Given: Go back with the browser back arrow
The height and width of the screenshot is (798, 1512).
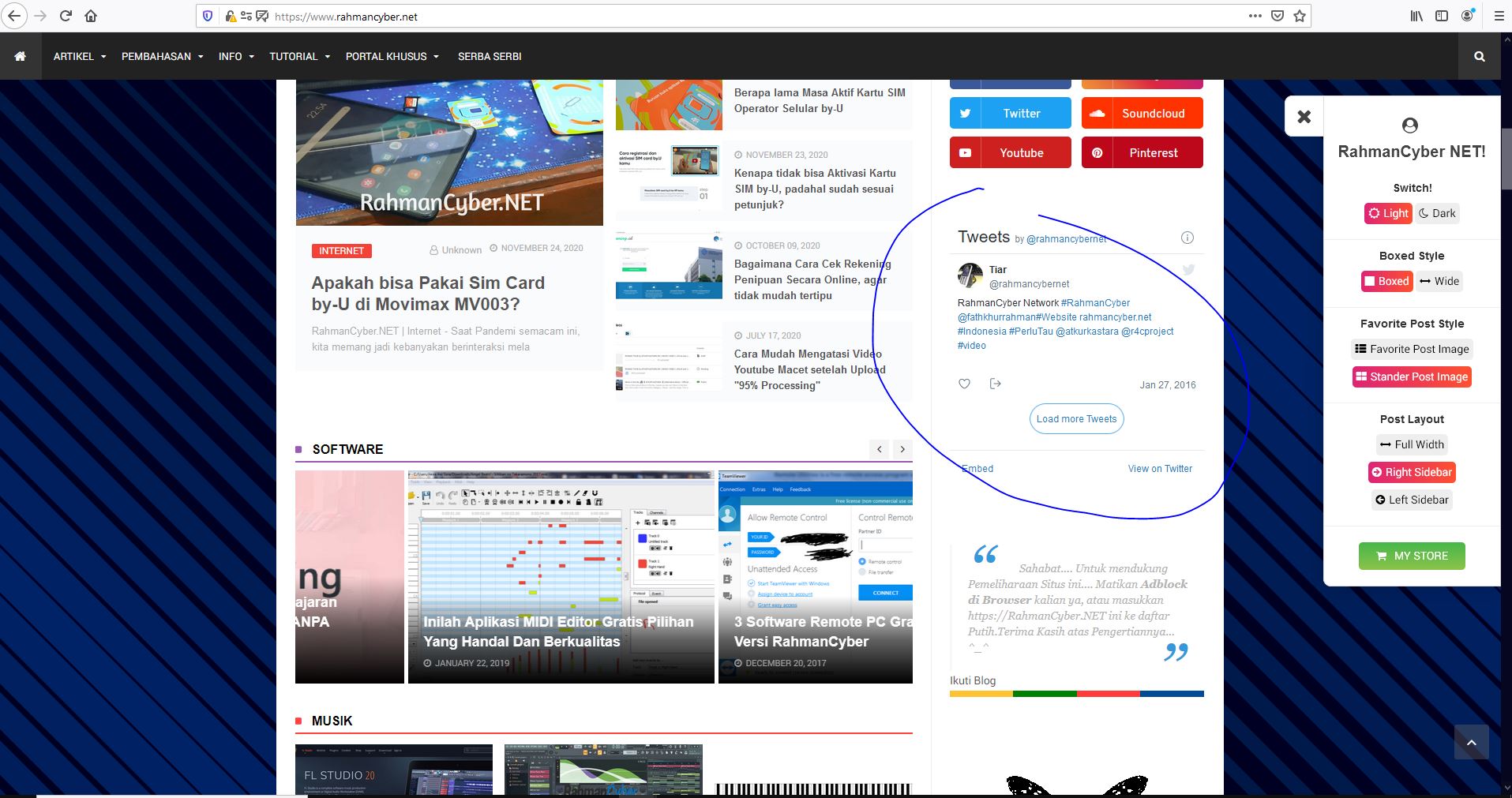Looking at the screenshot, I should point(14,16).
